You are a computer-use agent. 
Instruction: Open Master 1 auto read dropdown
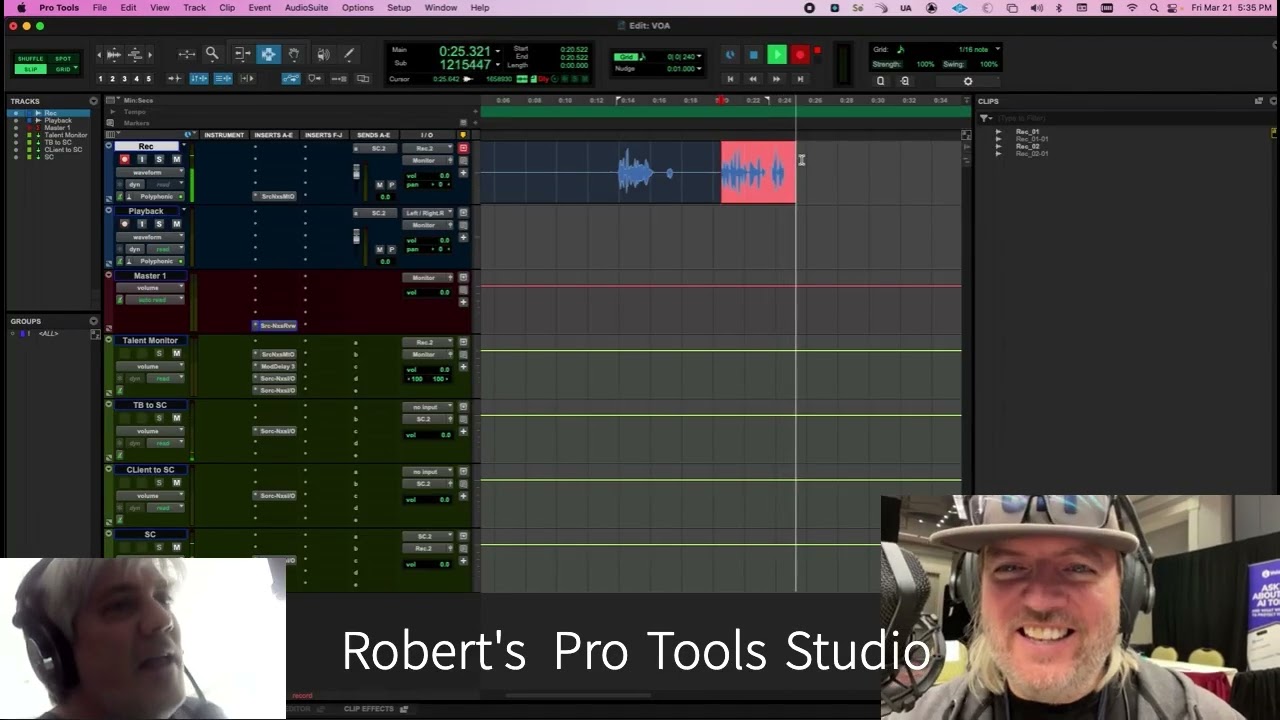(155, 300)
